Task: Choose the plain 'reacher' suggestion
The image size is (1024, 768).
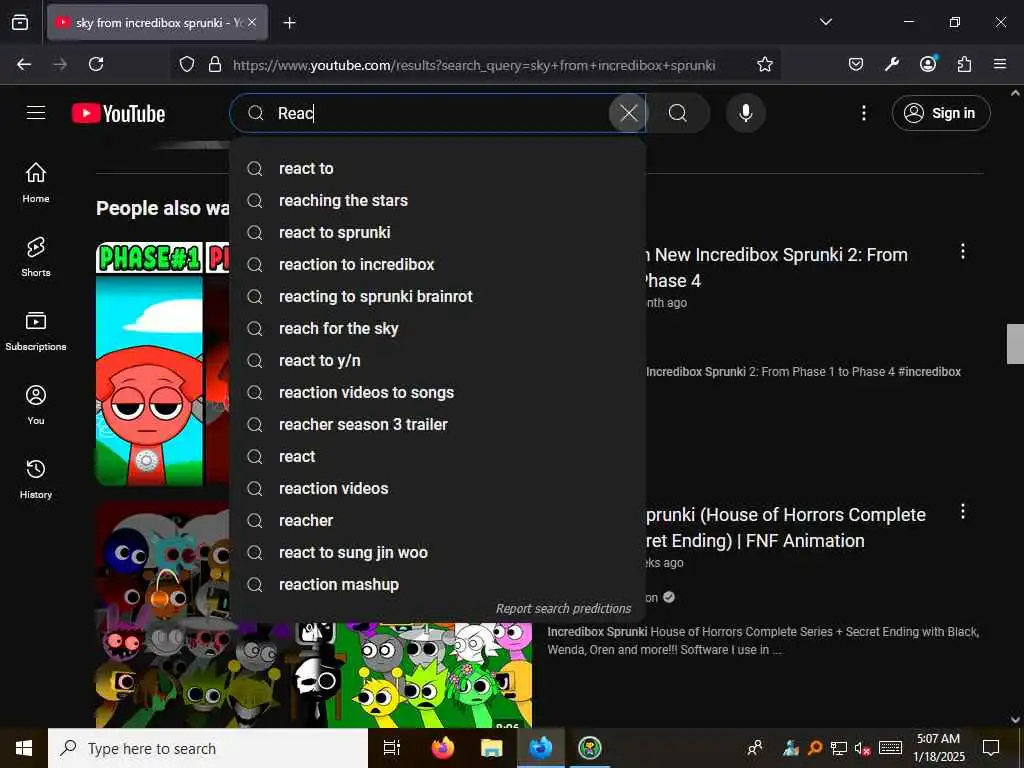Action: 438,520
